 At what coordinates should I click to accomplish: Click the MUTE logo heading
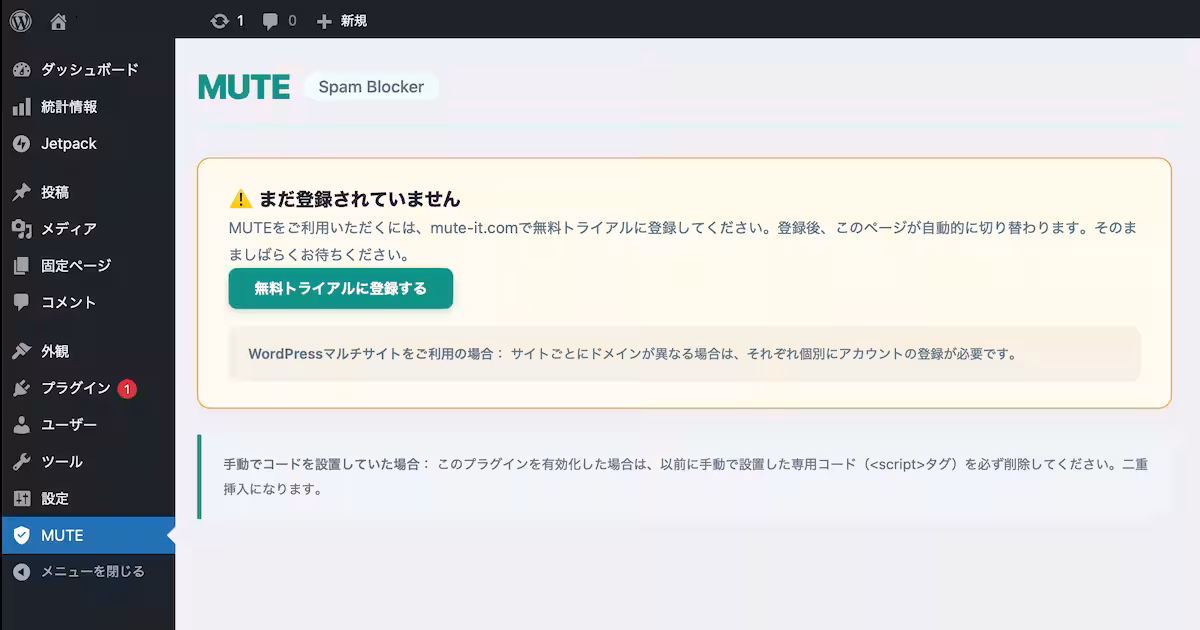(x=244, y=87)
